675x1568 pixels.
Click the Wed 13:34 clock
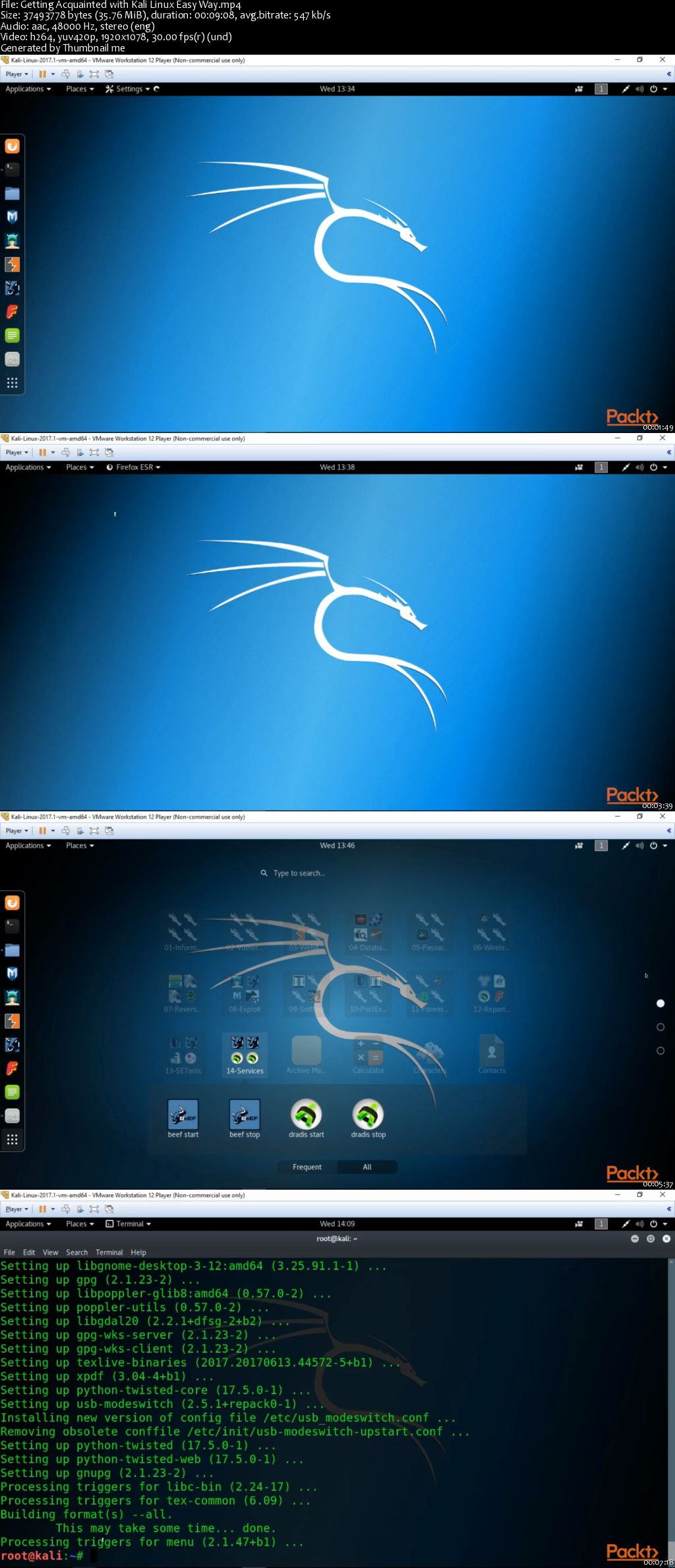pyautogui.click(x=337, y=89)
